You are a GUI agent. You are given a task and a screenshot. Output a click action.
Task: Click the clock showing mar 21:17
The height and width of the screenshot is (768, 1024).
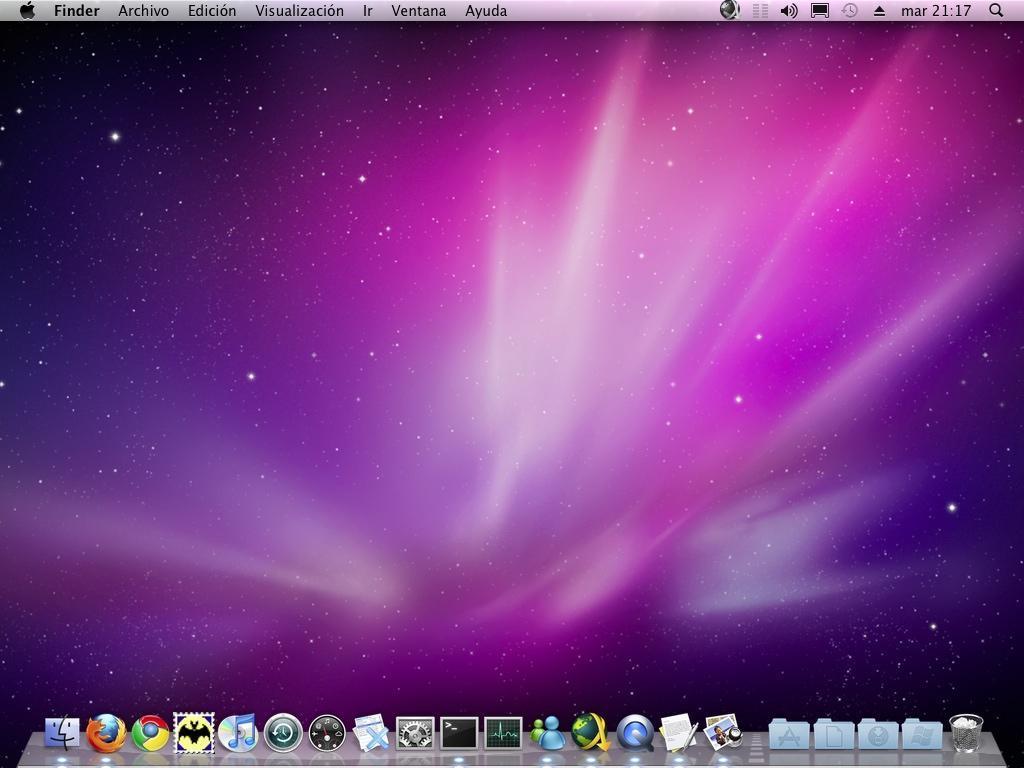[936, 11]
